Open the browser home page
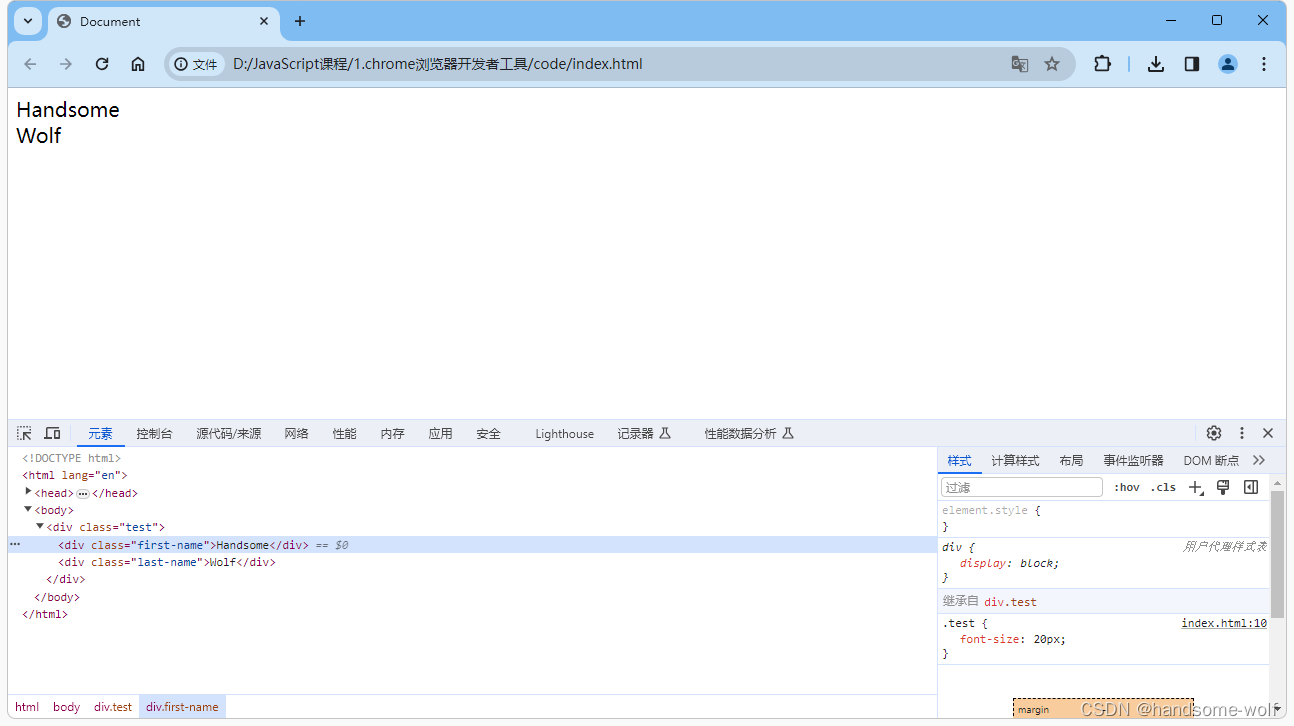1294x726 pixels. tap(138, 64)
